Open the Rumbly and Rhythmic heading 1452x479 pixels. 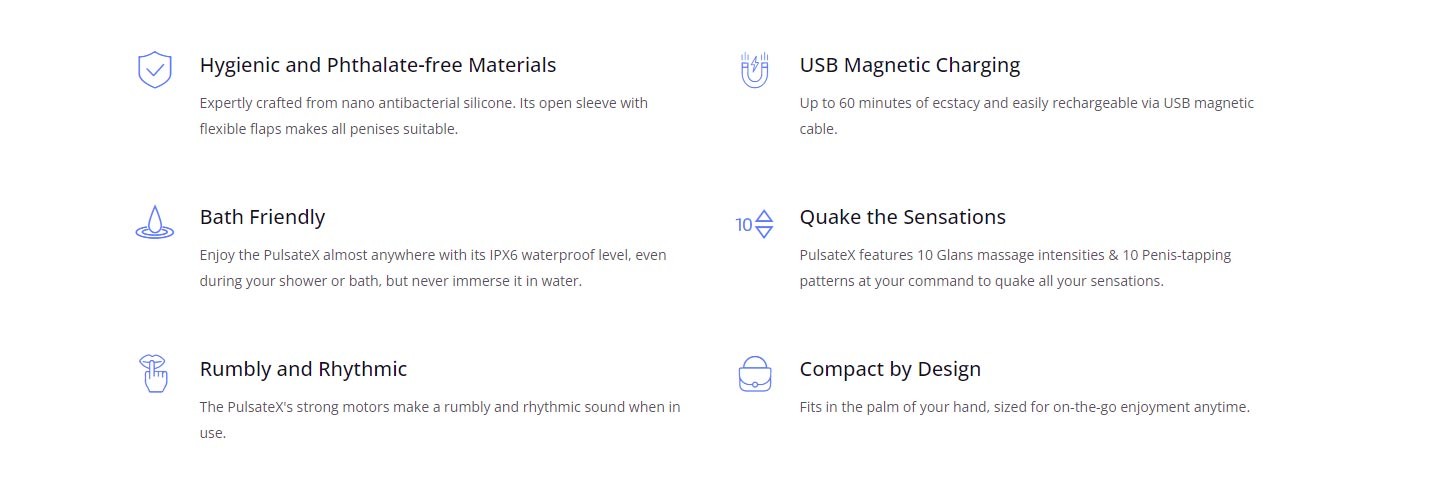pyautogui.click(x=303, y=369)
